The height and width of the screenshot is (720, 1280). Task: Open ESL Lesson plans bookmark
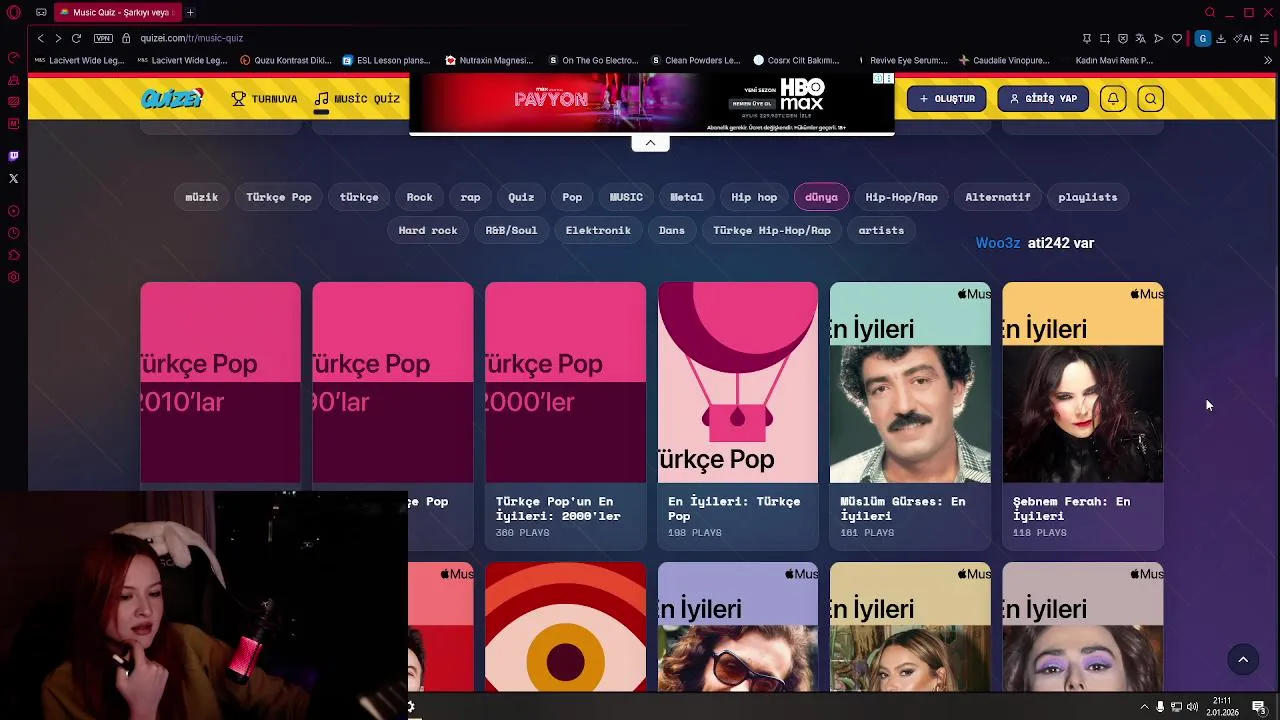pos(386,60)
